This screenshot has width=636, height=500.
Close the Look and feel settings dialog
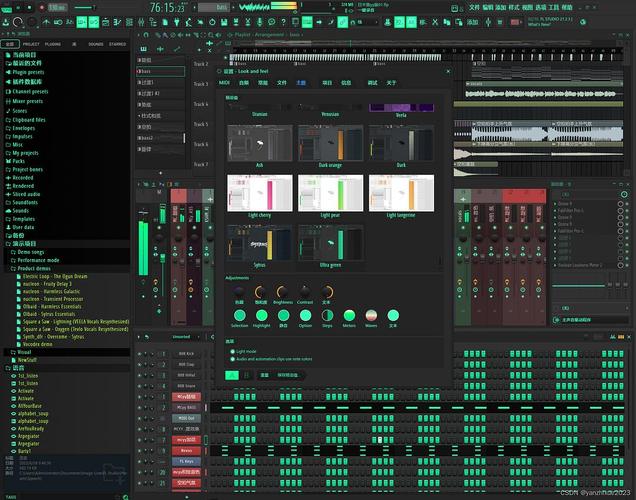pyautogui.click(x=448, y=71)
